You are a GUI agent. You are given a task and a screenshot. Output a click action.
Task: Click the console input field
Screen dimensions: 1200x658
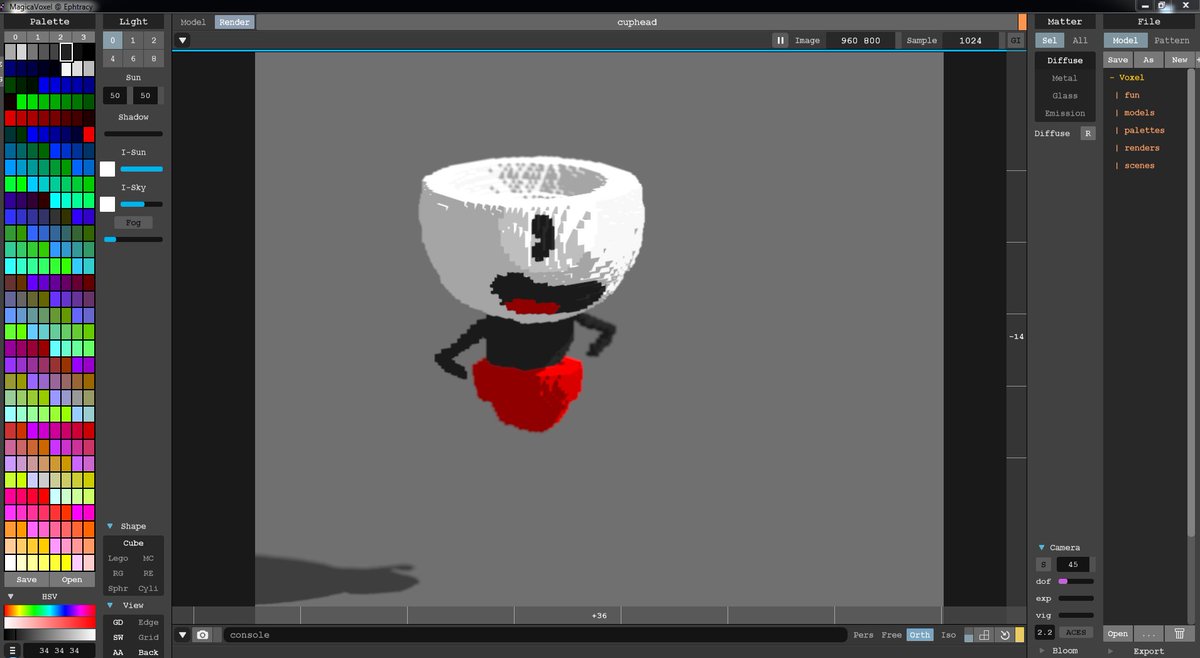pyautogui.click(x=533, y=635)
